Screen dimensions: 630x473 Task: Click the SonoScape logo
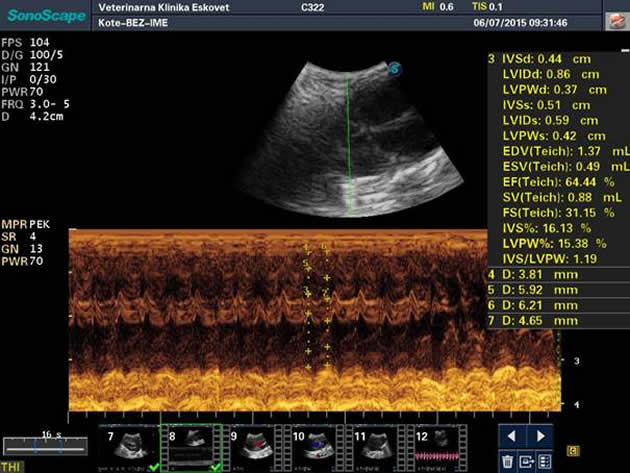(47, 15)
